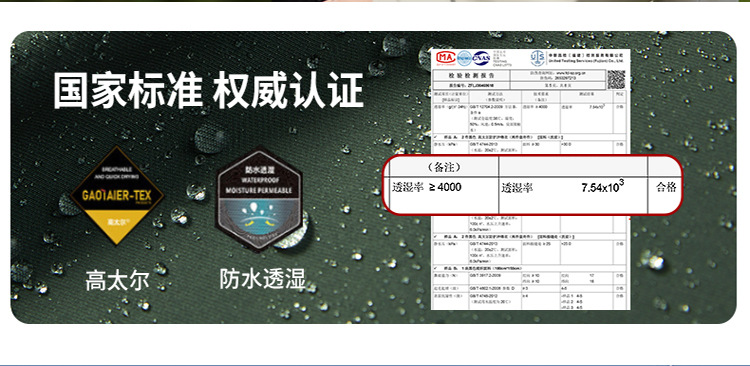This screenshot has width=750, height=366.
Task: Click the GAOTAIER-TEX diamond badge
Action: click(x=117, y=195)
